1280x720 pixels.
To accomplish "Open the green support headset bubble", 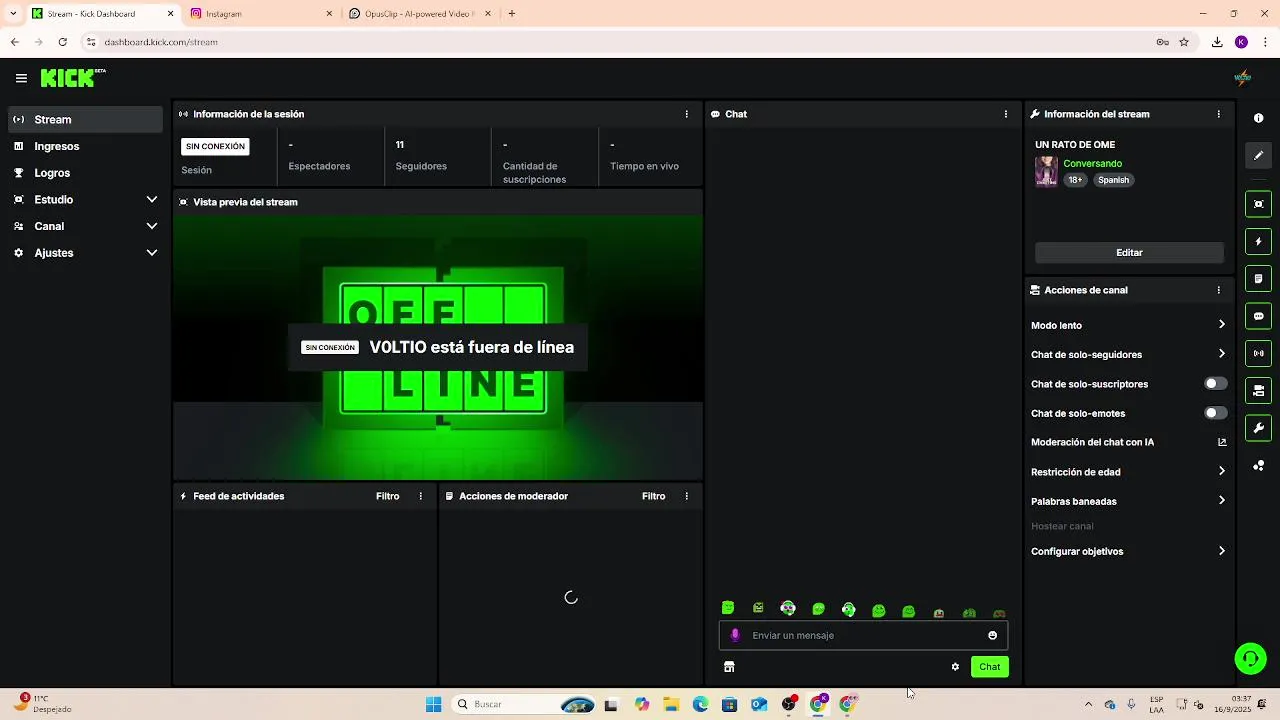I will pyautogui.click(x=1250, y=658).
